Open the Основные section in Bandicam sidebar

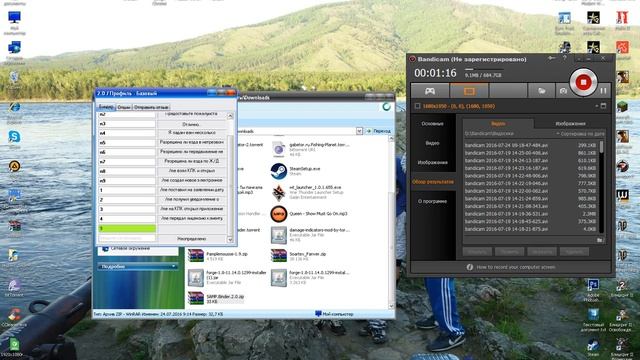click(x=432, y=124)
